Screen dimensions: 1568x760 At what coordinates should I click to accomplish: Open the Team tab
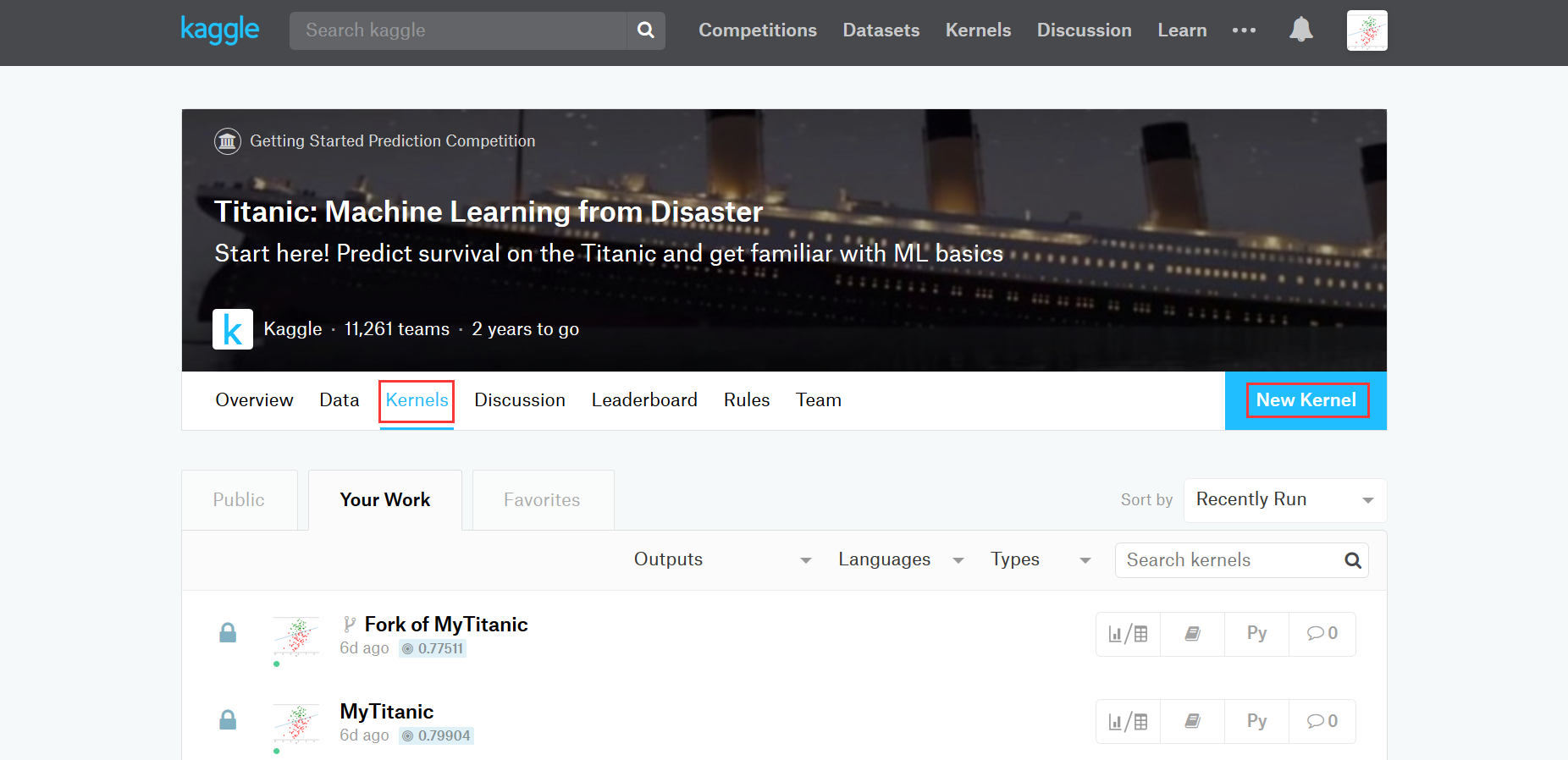tap(819, 400)
